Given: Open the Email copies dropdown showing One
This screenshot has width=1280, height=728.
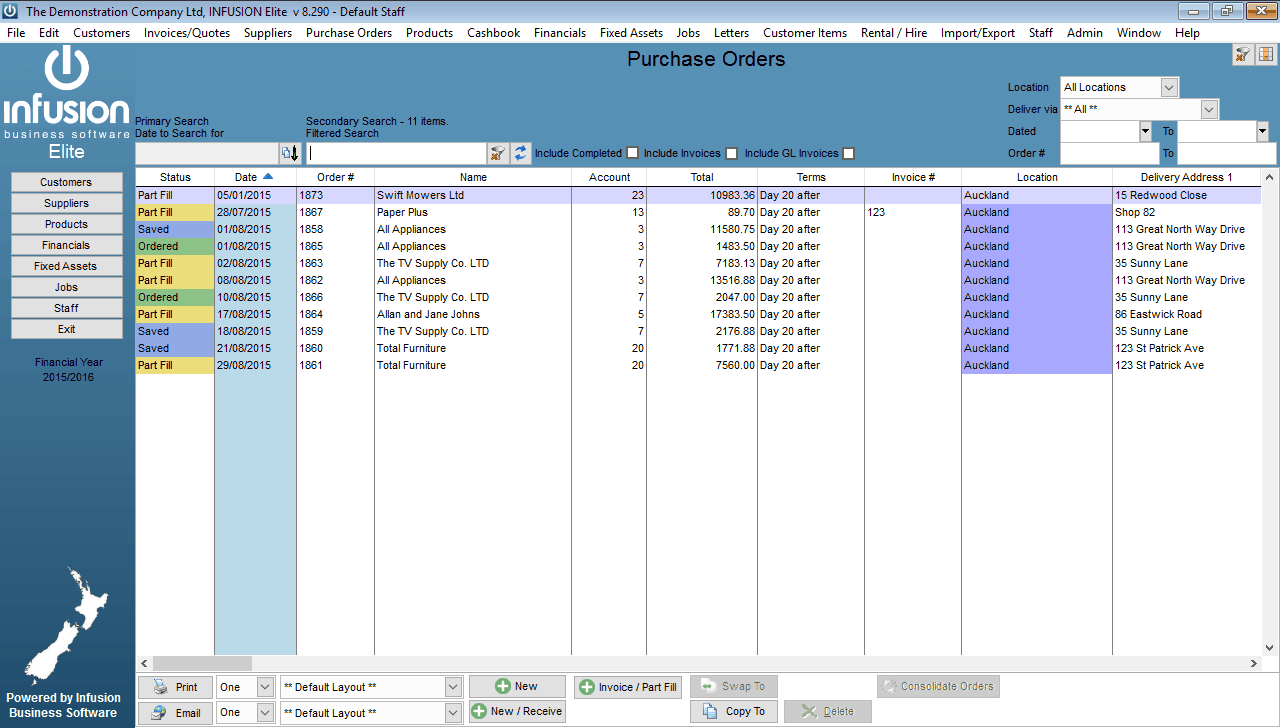Looking at the screenshot, I should (x=265, y=713).
